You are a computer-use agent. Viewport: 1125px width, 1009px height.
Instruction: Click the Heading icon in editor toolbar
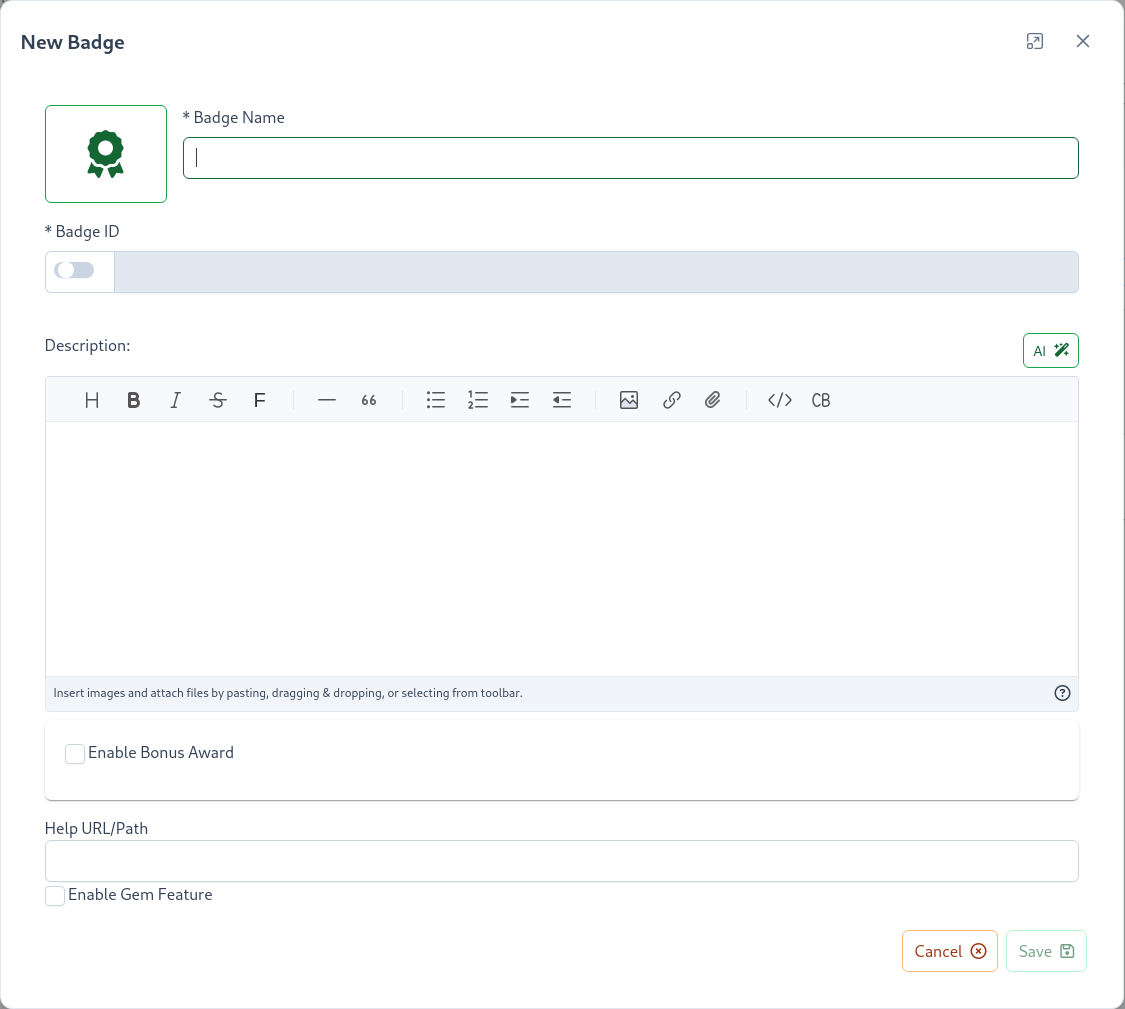[92, 400]
